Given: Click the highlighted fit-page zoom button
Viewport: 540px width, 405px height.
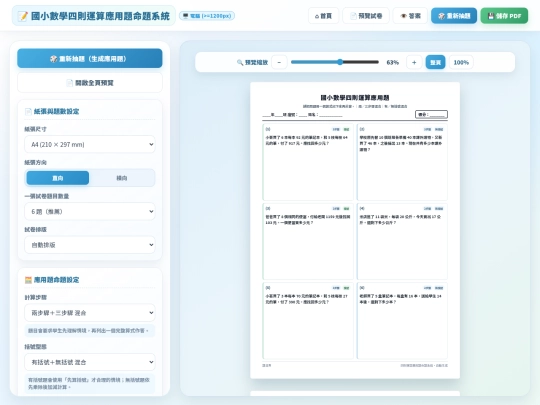Looking at the screenshot, I should point(435,62).
